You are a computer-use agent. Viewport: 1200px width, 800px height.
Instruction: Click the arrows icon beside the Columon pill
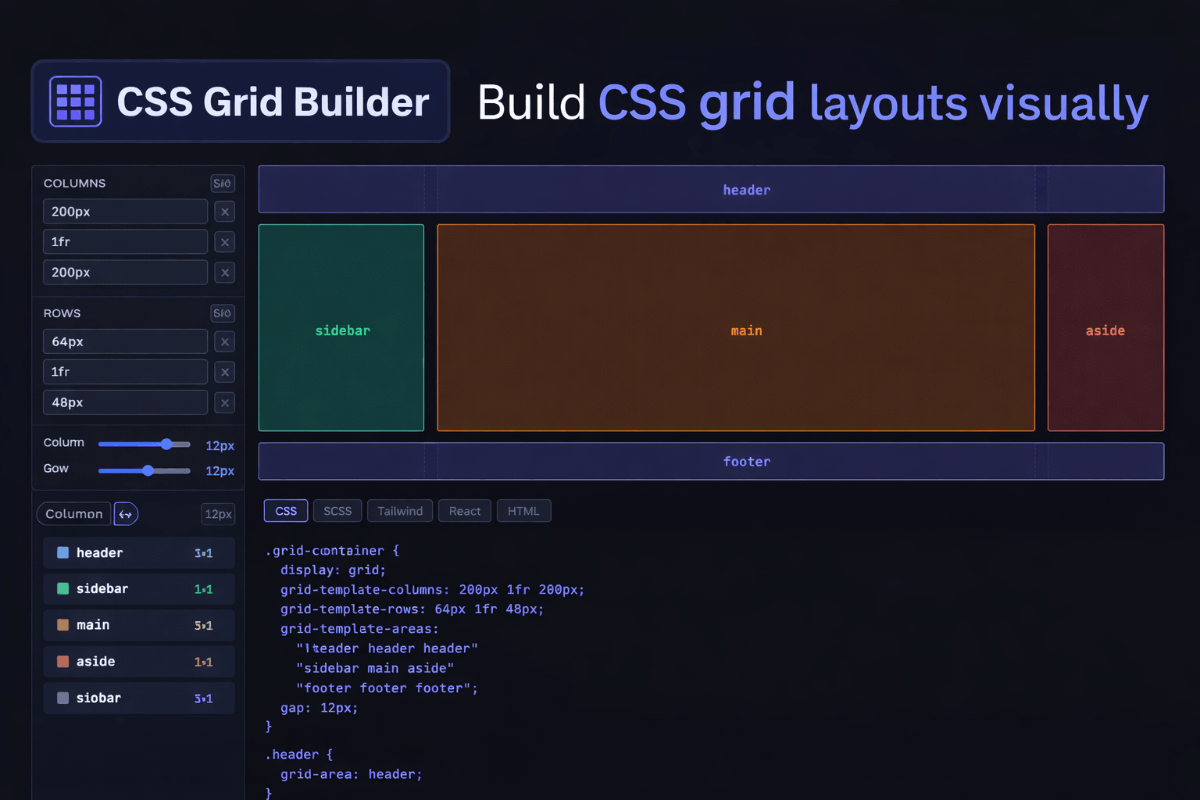click(126, 514)
